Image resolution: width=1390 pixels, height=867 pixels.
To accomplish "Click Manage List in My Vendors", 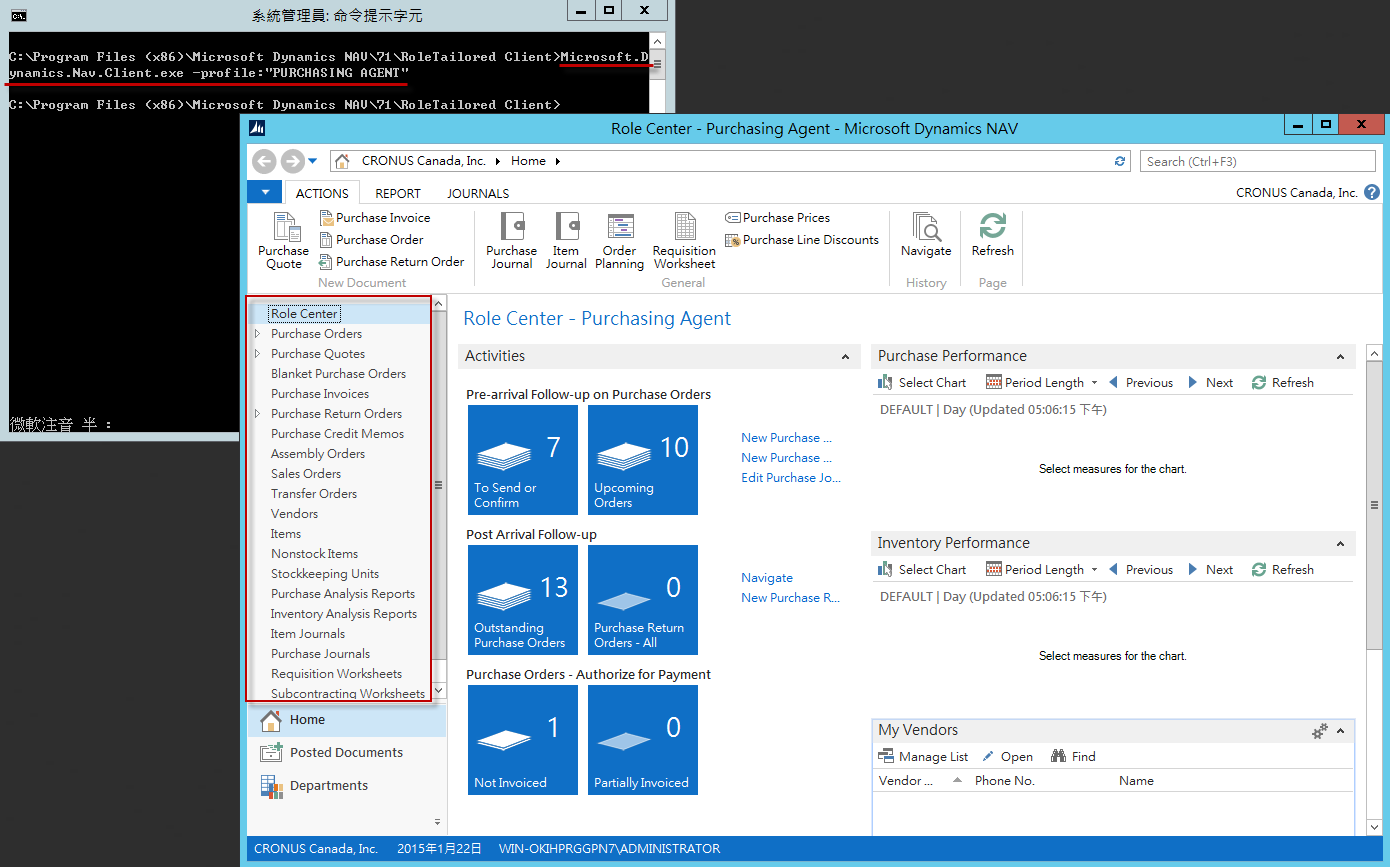I will pos(923,757).
